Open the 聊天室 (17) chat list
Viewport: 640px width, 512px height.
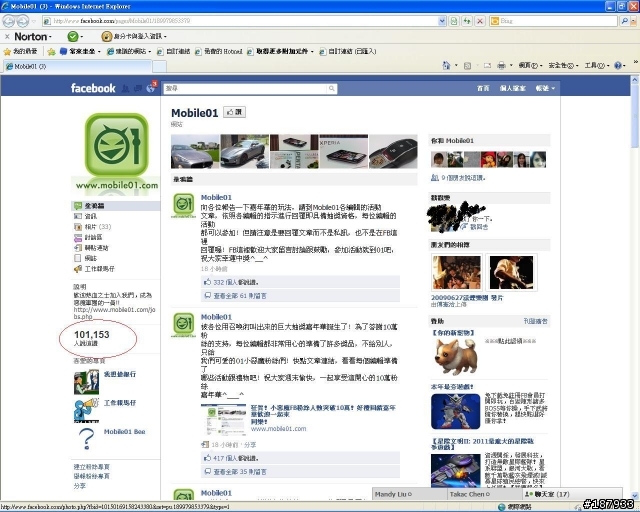point(572,494)
